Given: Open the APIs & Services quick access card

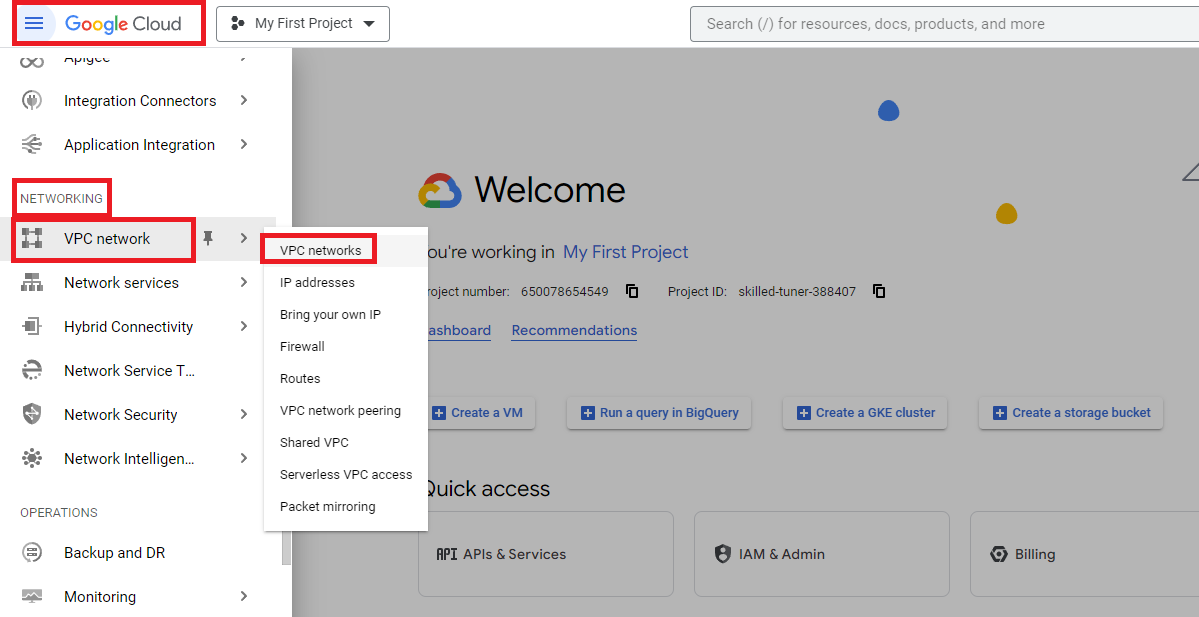Looking at the screenshot, I should click(x=546, y=554).
